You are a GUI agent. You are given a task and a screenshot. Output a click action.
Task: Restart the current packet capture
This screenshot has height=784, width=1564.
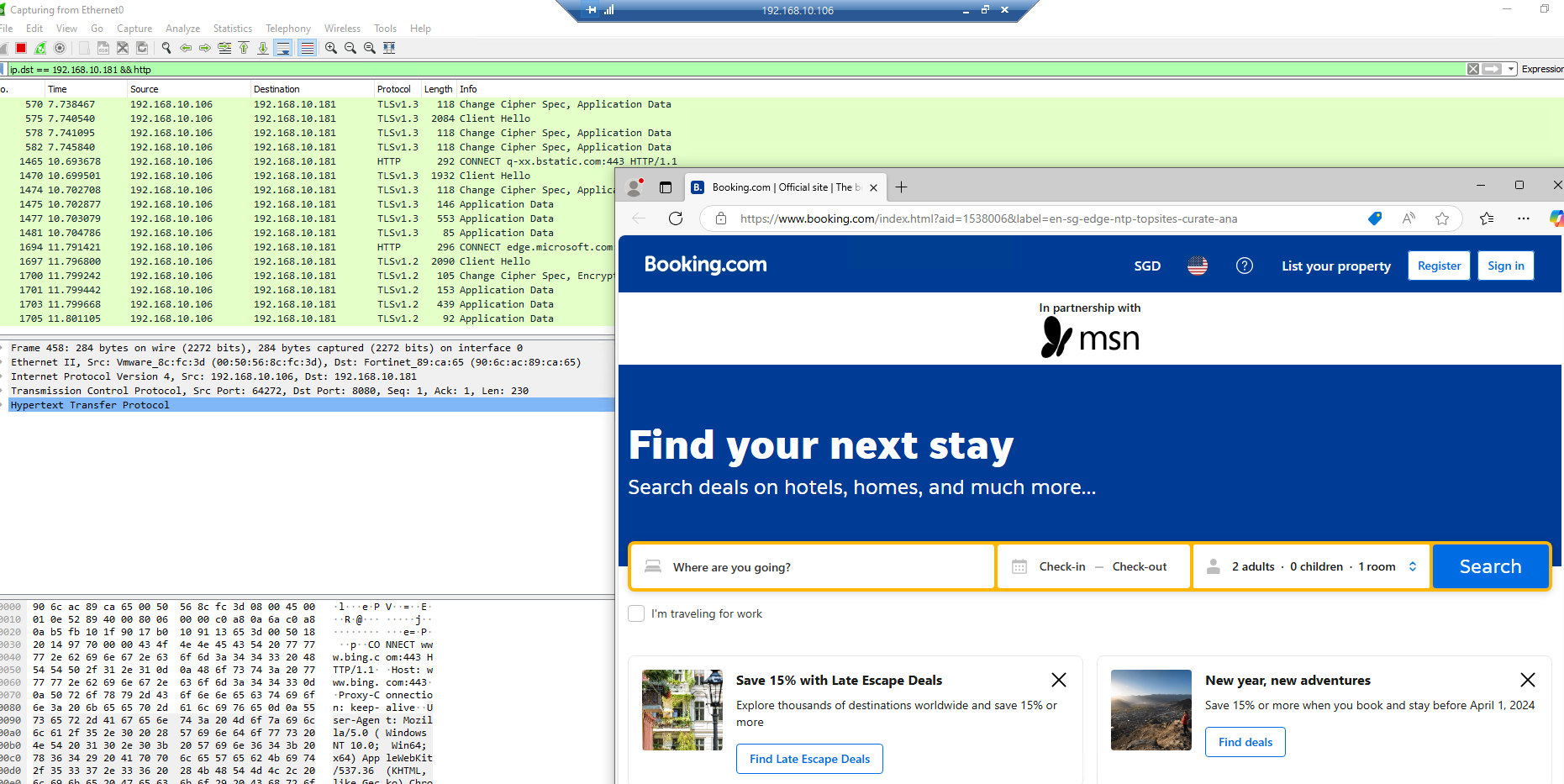[x=40, y=48]
